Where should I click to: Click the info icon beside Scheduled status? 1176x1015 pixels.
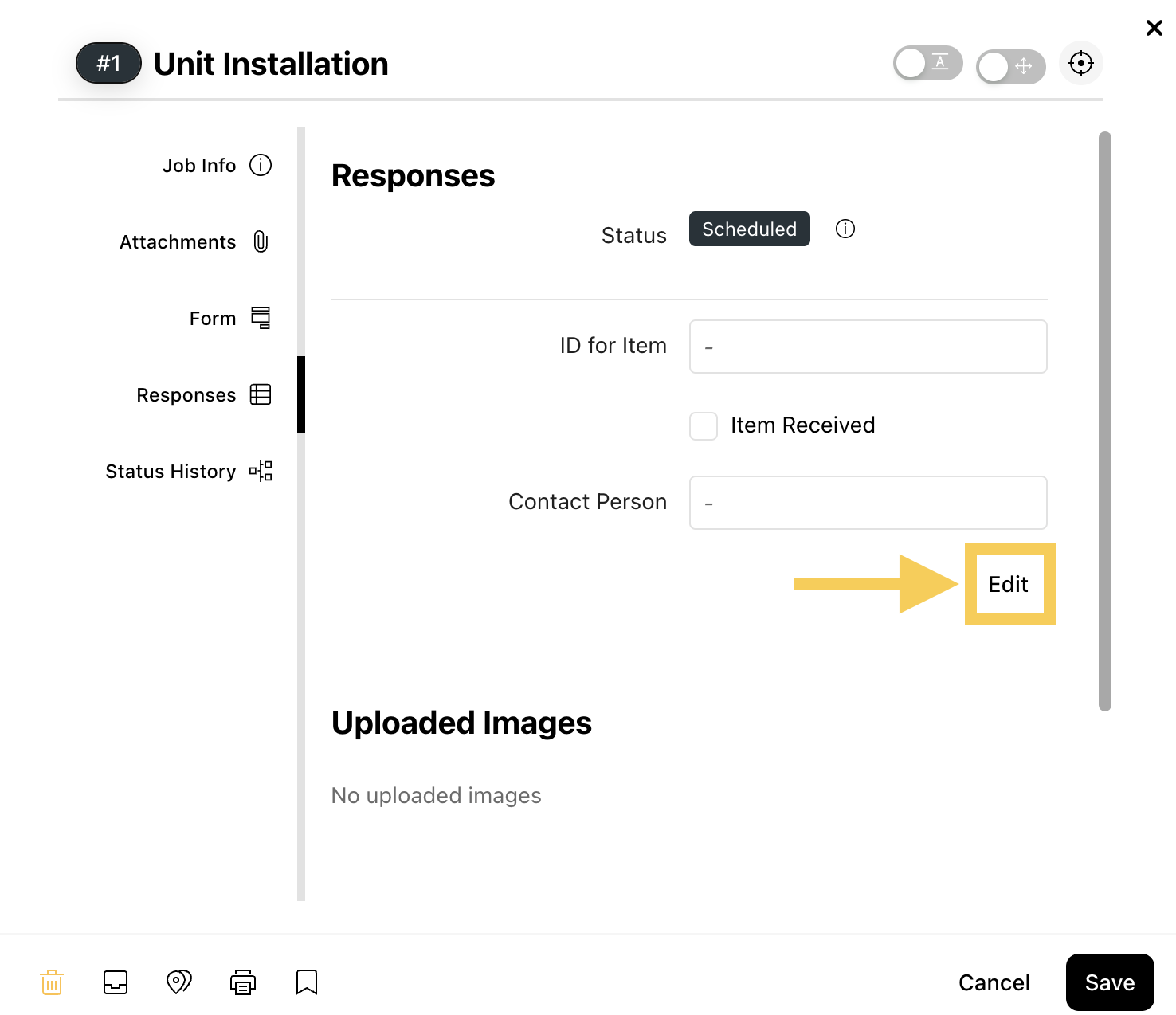pyautogui.click(x=845, y=229)
